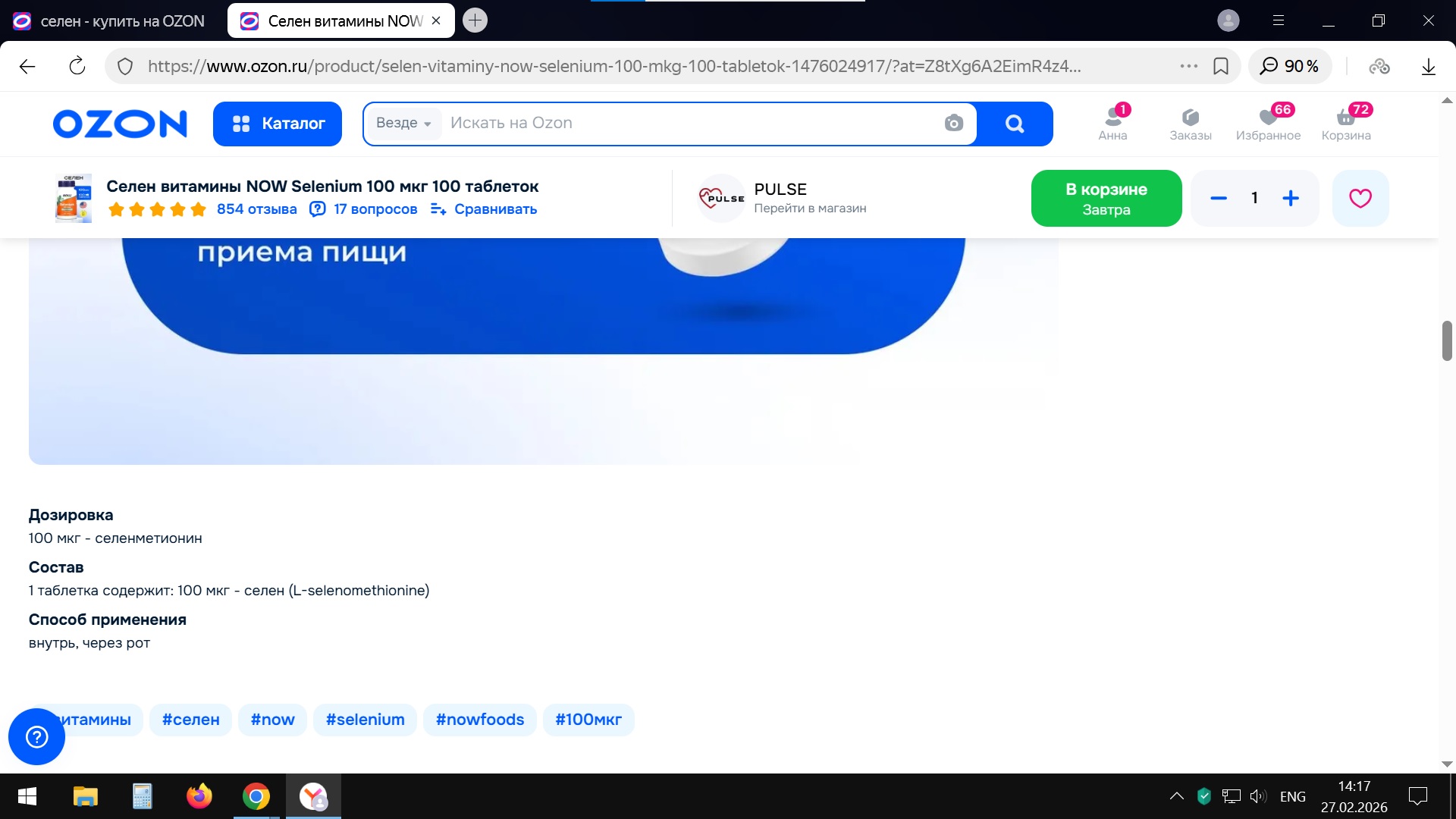Image resolution: width=1456 pixels, height=819 pixels.
Task: Click the camera image search icon
Action: tap(953, 123)
